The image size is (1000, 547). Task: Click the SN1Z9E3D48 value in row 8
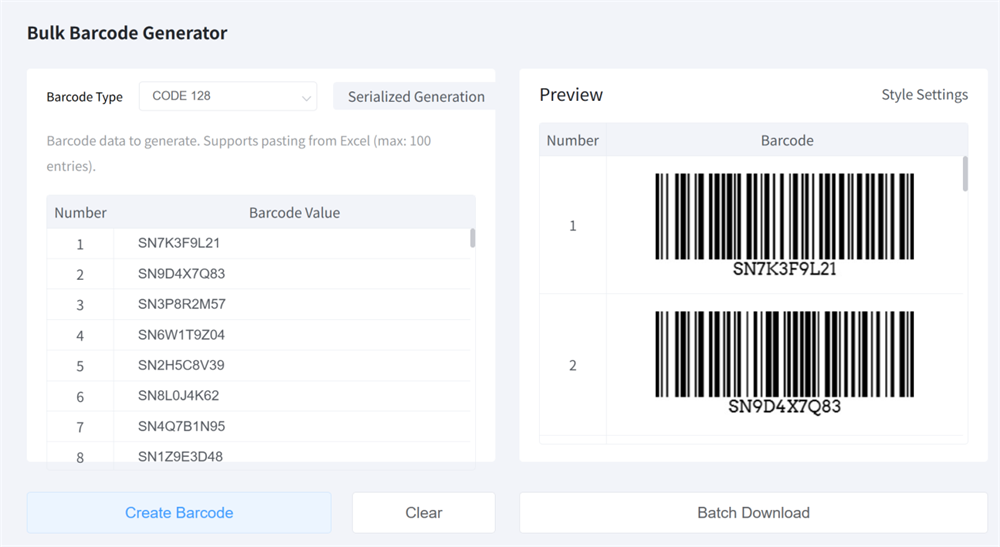point(180,457)
